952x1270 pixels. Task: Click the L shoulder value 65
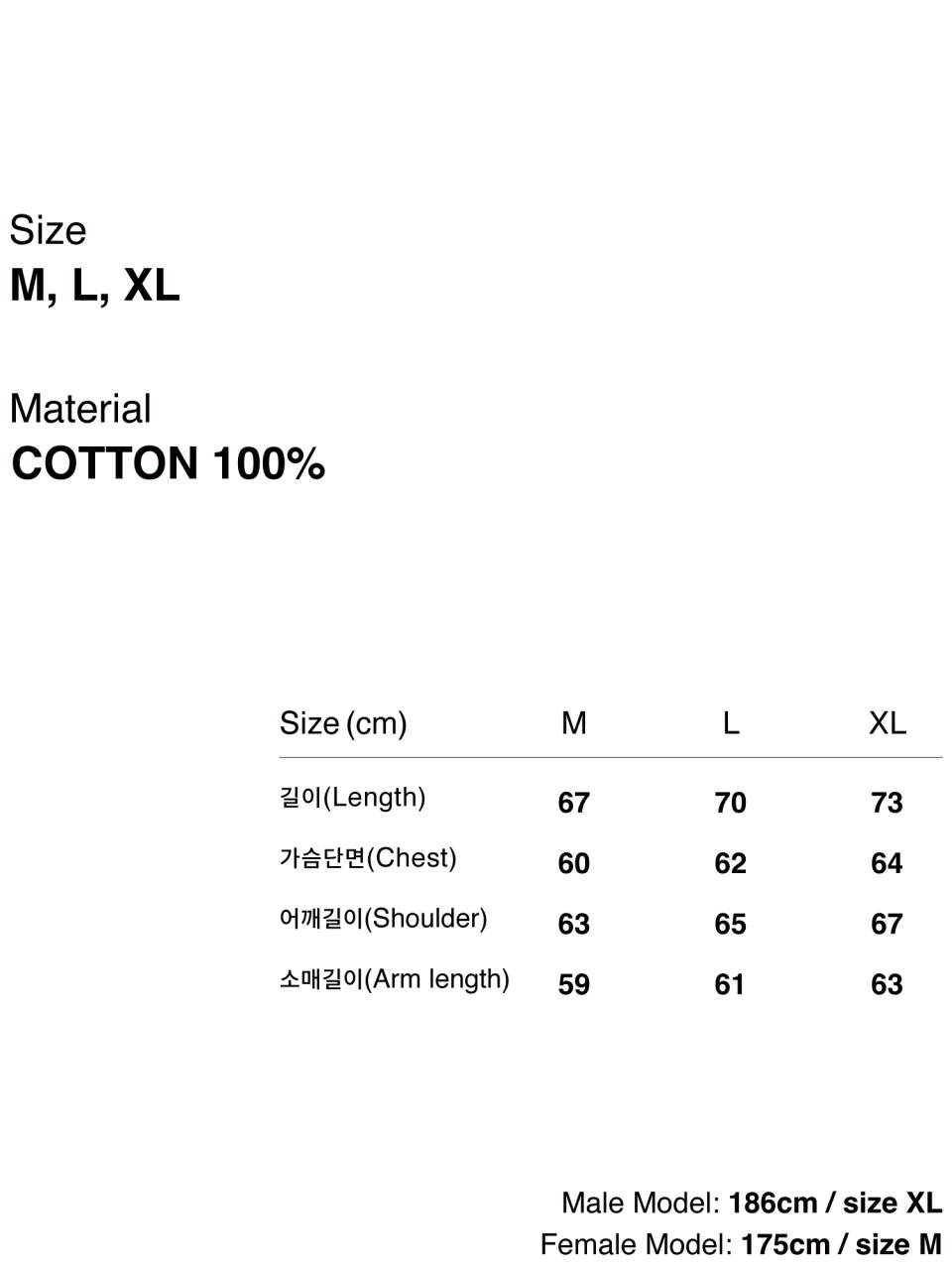731,924
